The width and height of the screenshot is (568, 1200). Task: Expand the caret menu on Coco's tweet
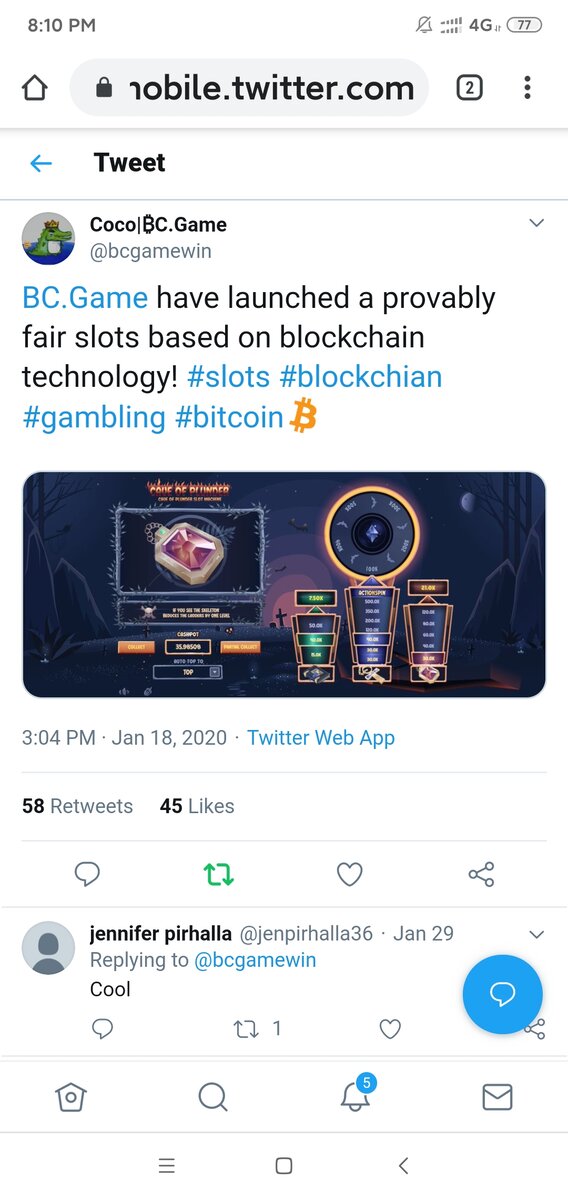point(536,222)
